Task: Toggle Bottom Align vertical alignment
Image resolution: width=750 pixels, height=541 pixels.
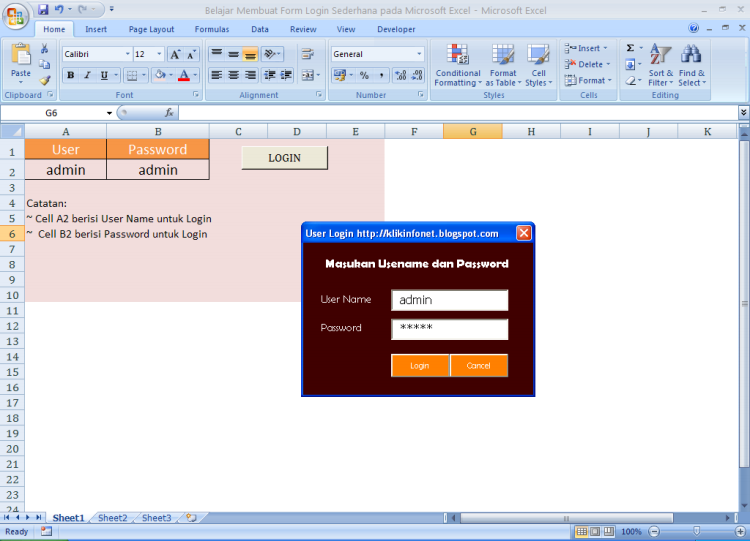Action: (x=250, y=54)
